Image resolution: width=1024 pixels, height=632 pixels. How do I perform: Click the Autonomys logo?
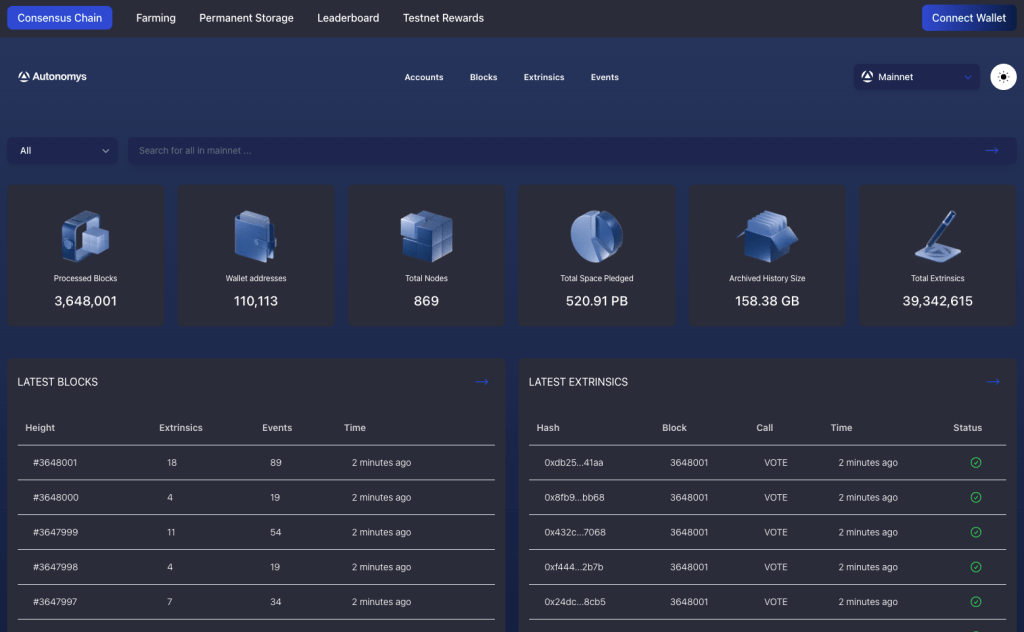point(52,77)
